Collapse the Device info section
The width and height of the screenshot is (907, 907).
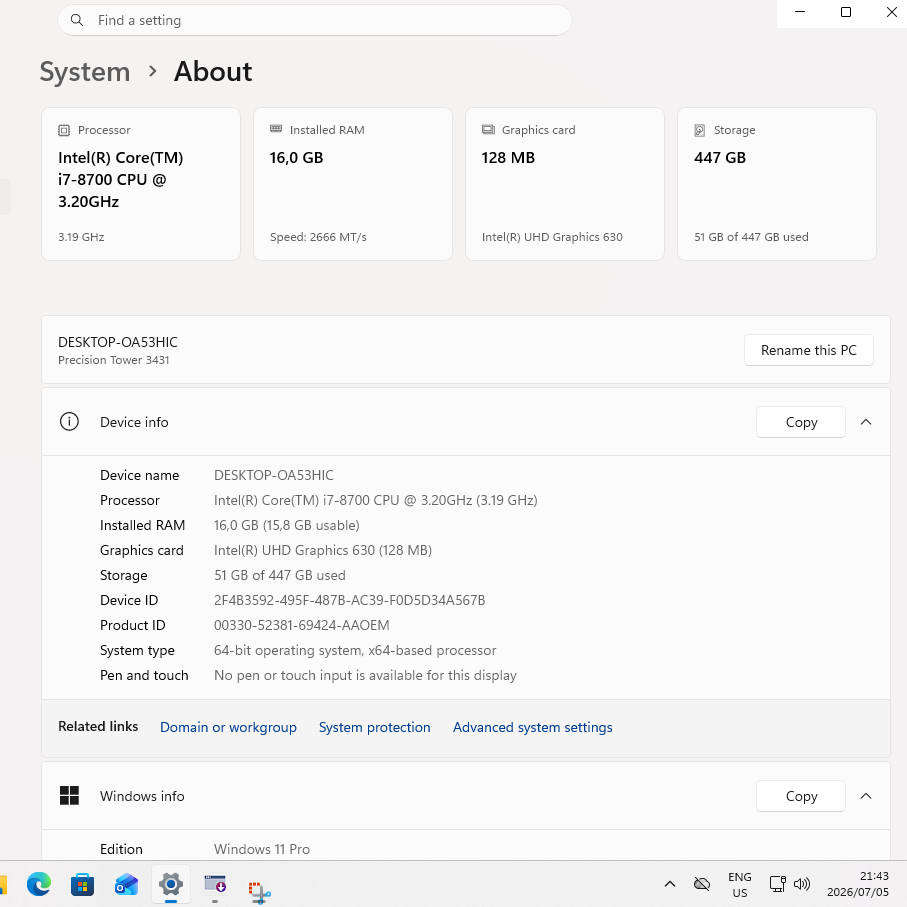point(865,422)
